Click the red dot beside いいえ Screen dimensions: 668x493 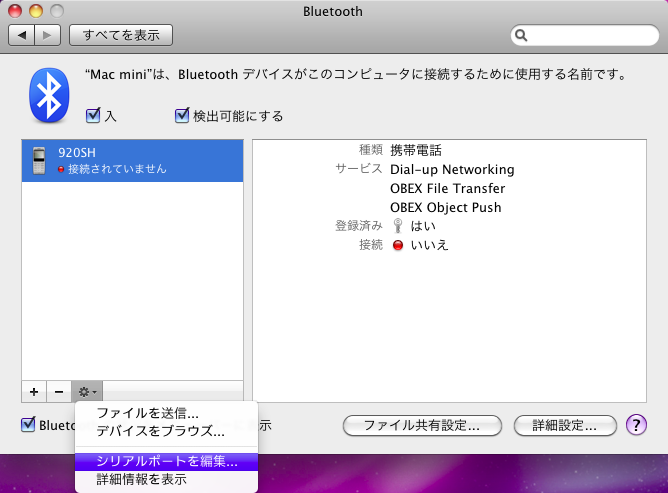pyautogui.click(x=398, y=245)
